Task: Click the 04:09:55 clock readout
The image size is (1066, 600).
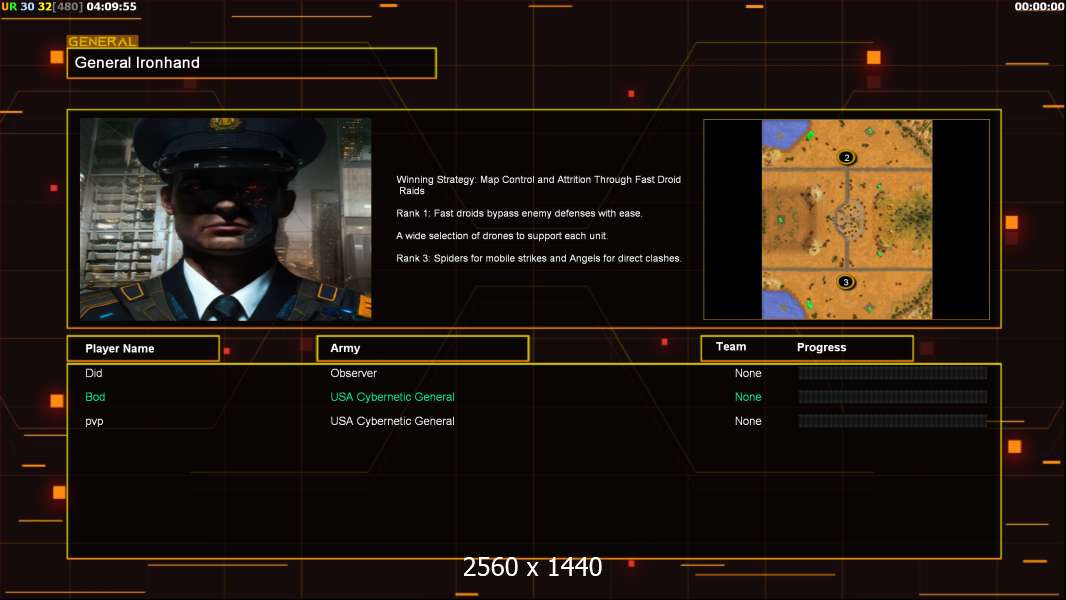Action: [111, 7]
